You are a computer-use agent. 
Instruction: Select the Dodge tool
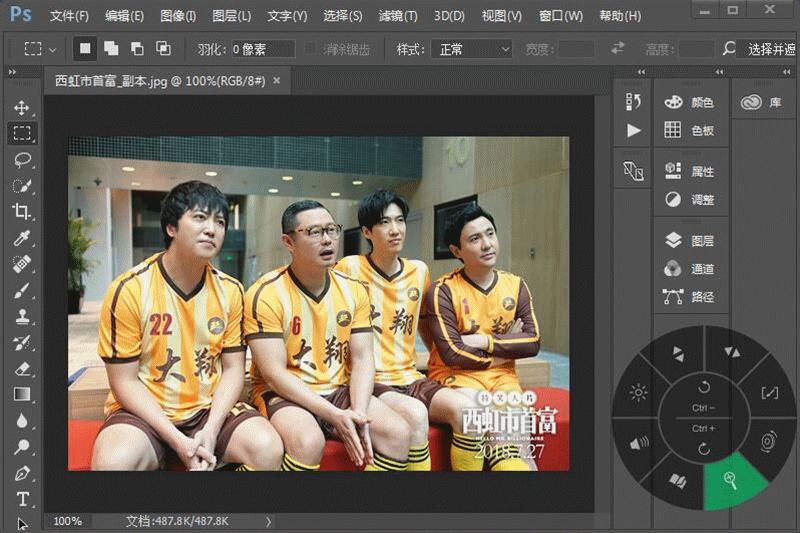[x=21, y=447]
